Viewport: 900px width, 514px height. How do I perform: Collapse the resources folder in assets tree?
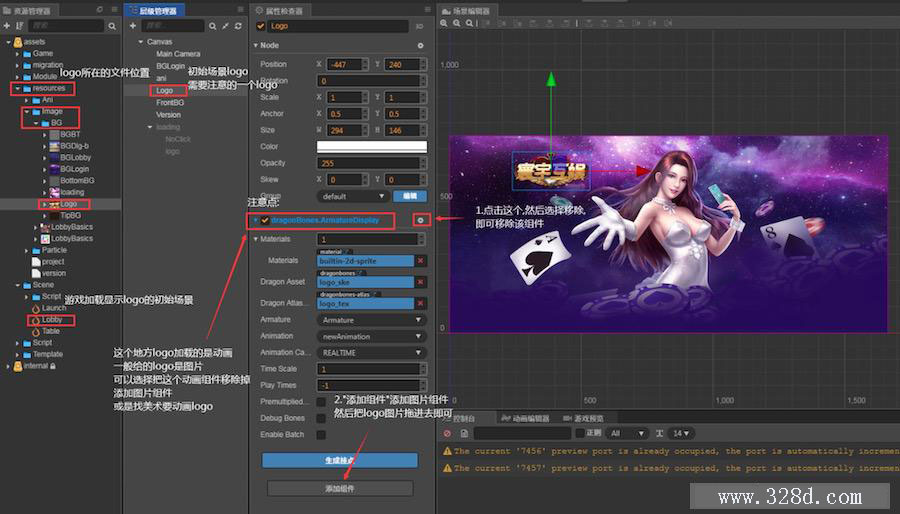point(17,88)
